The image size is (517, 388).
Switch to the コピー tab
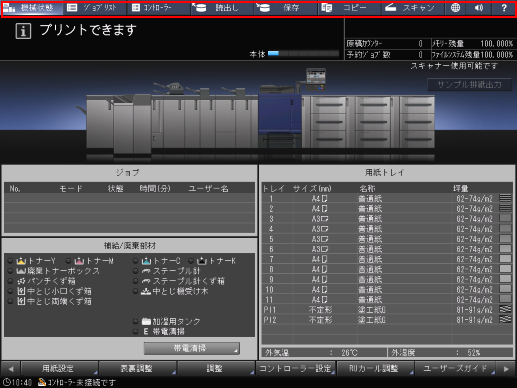(349, 8)
